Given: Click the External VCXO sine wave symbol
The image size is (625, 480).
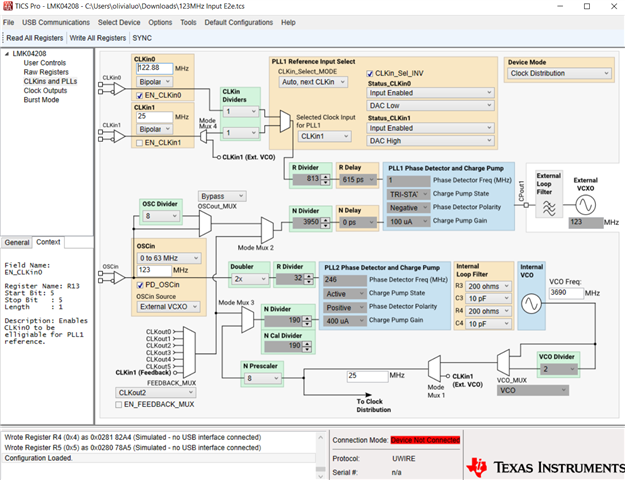Looking at the screenshot, I should point(585,205).
